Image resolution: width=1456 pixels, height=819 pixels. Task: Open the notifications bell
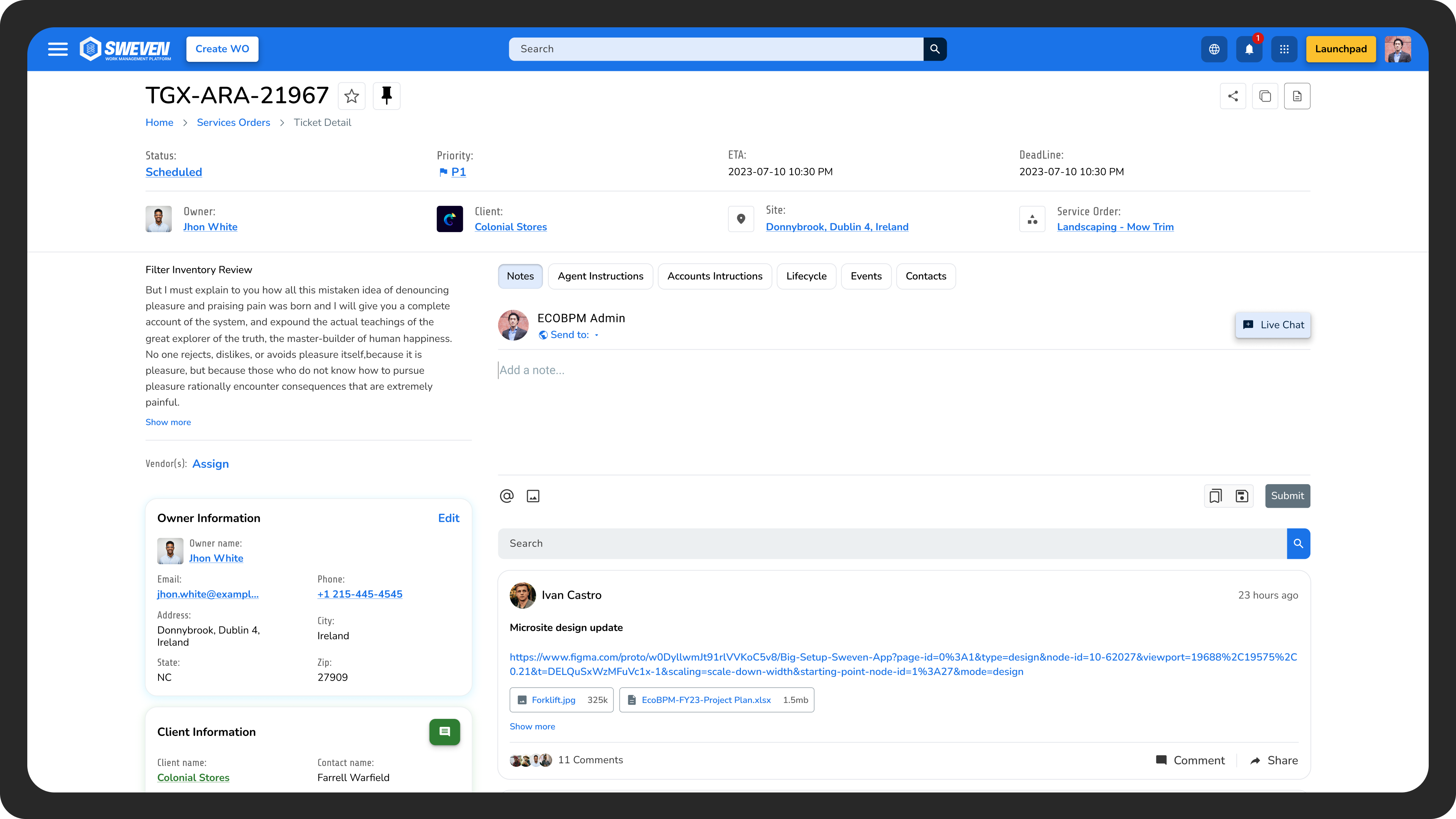(1249, 49)
